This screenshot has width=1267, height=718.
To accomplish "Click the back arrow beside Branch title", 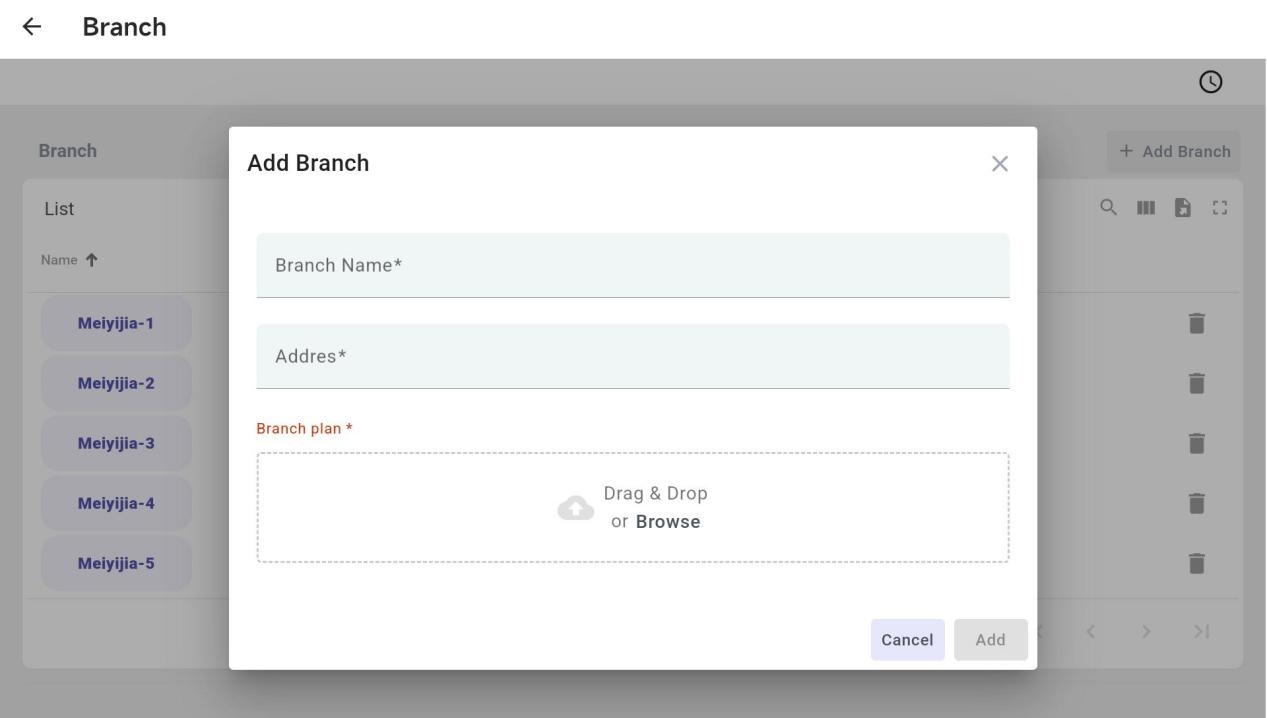I will pyautogui.click(x=32, y=27).
